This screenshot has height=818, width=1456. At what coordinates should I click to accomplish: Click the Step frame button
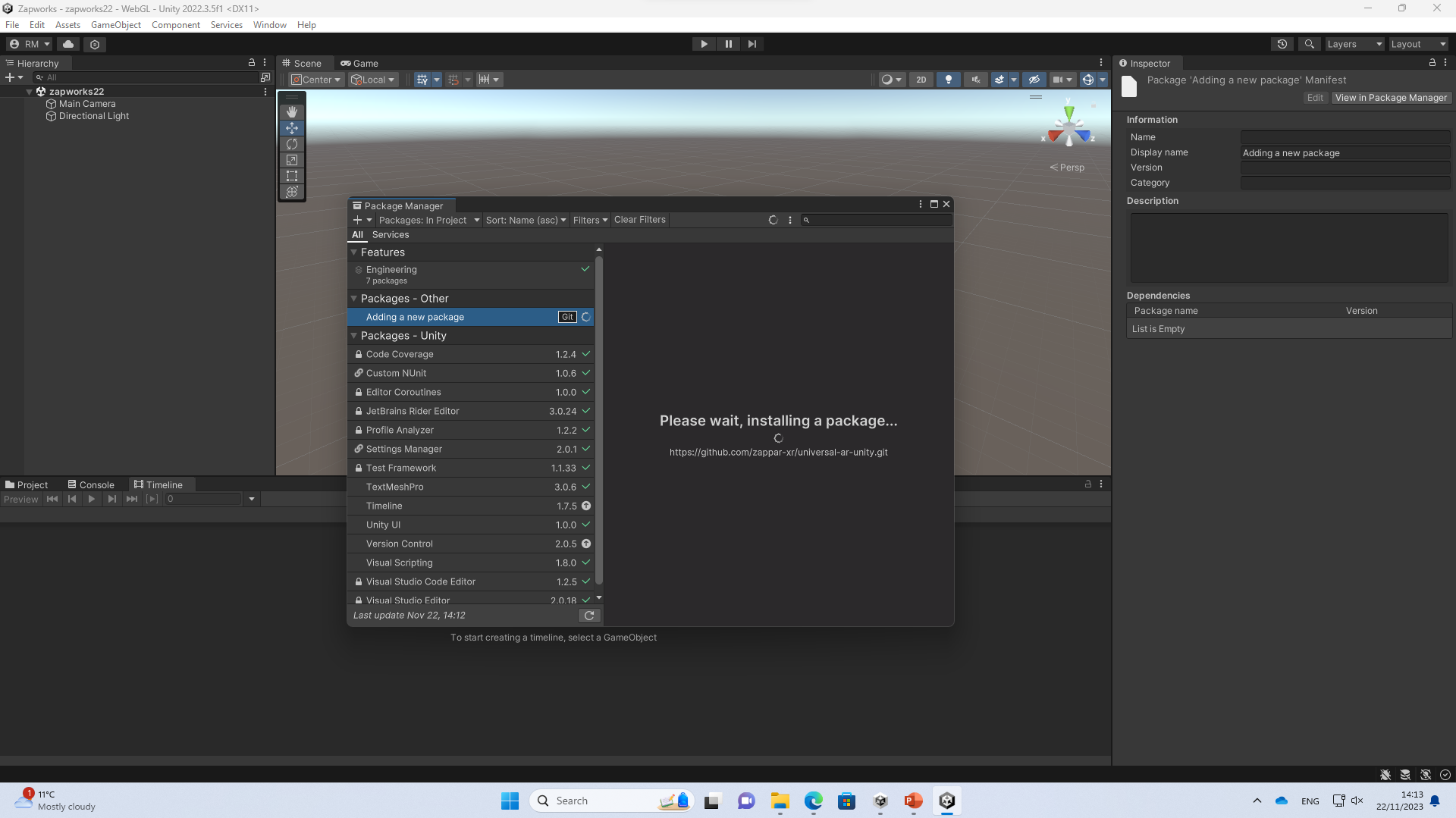coord(752,44)
